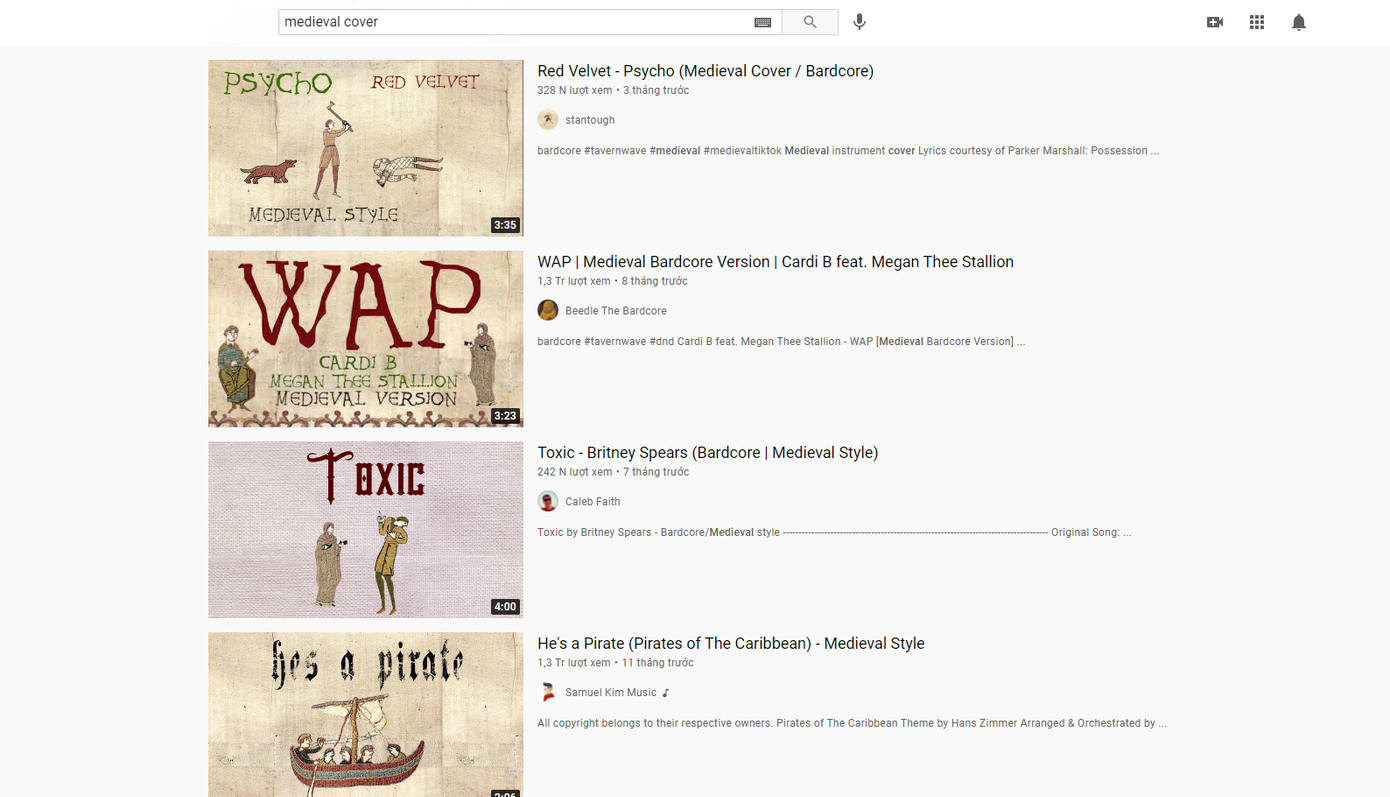Image resolution: width=1390 pixels, height=797 pixels.
Task: Open the Toxic video thumbnail
Action: [365, 530]
